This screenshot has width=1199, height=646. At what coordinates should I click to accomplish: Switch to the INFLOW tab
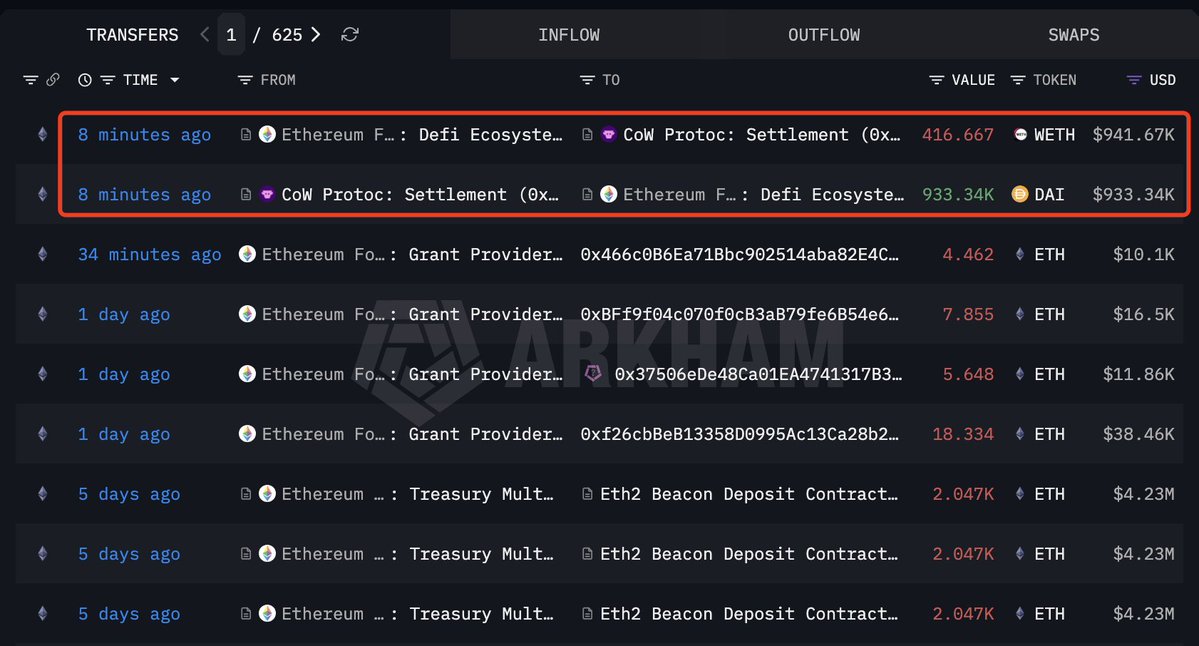tap(569, 35)
